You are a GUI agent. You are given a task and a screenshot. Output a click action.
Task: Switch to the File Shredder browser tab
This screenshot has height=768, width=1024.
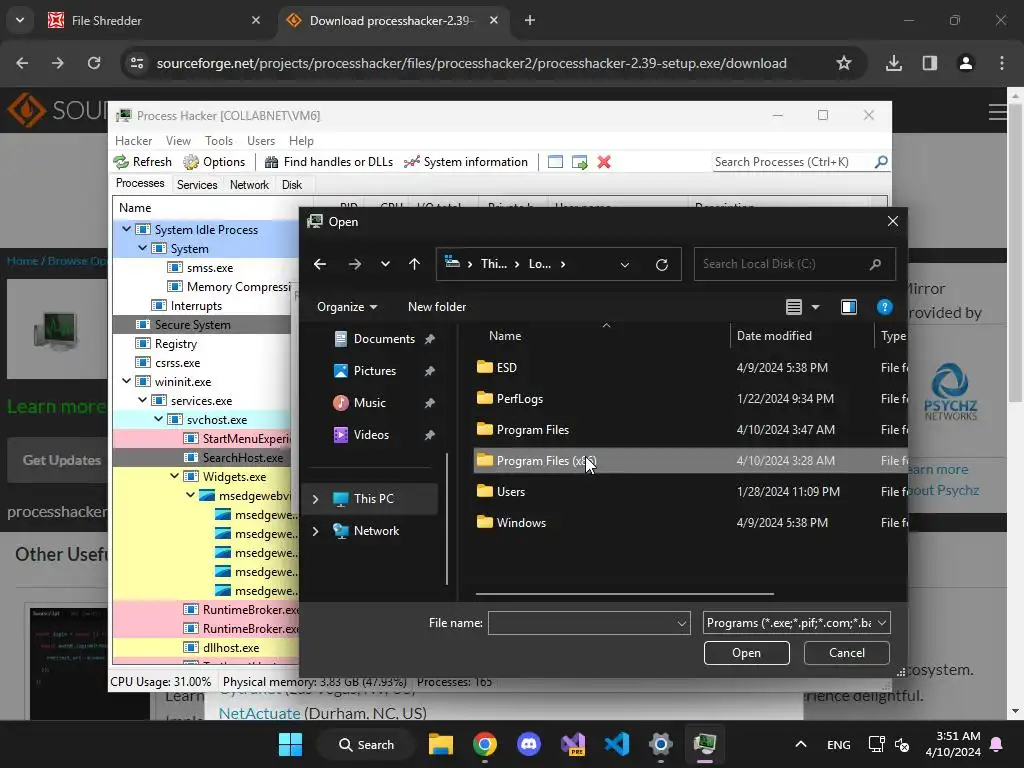[155, 21]
